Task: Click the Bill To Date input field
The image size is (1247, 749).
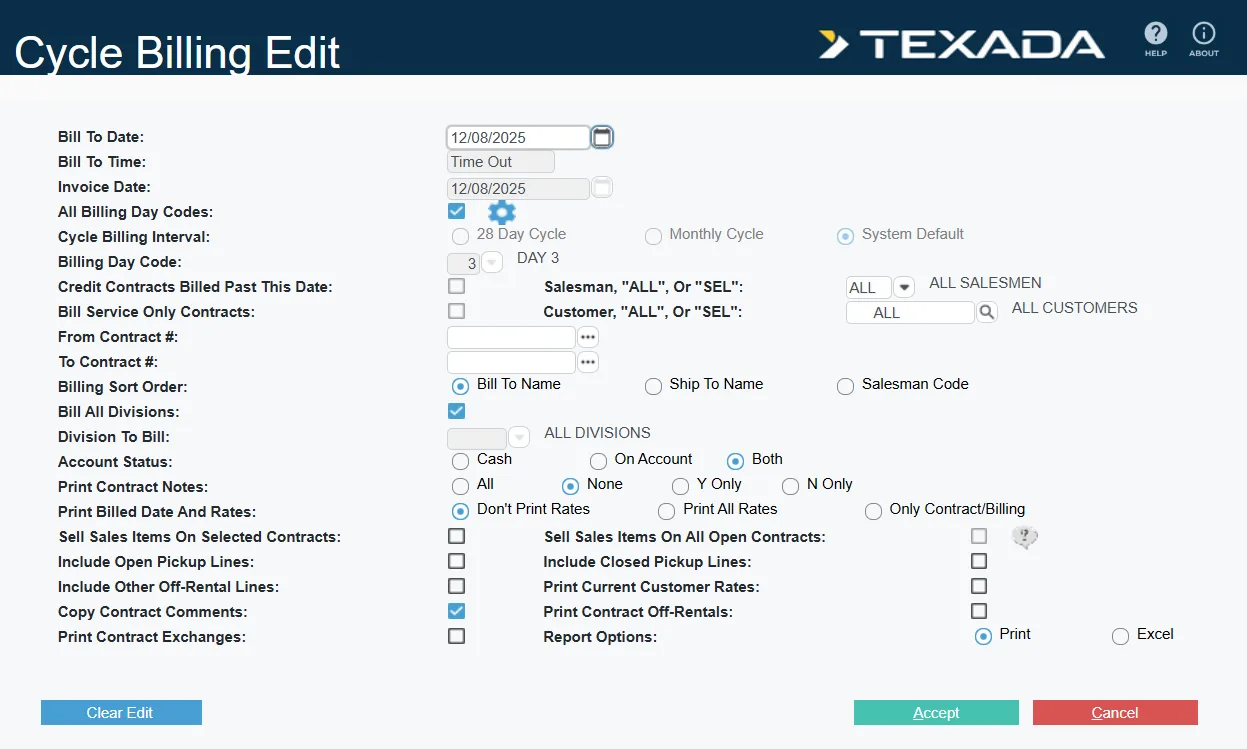Action: [x=517, y=138]
